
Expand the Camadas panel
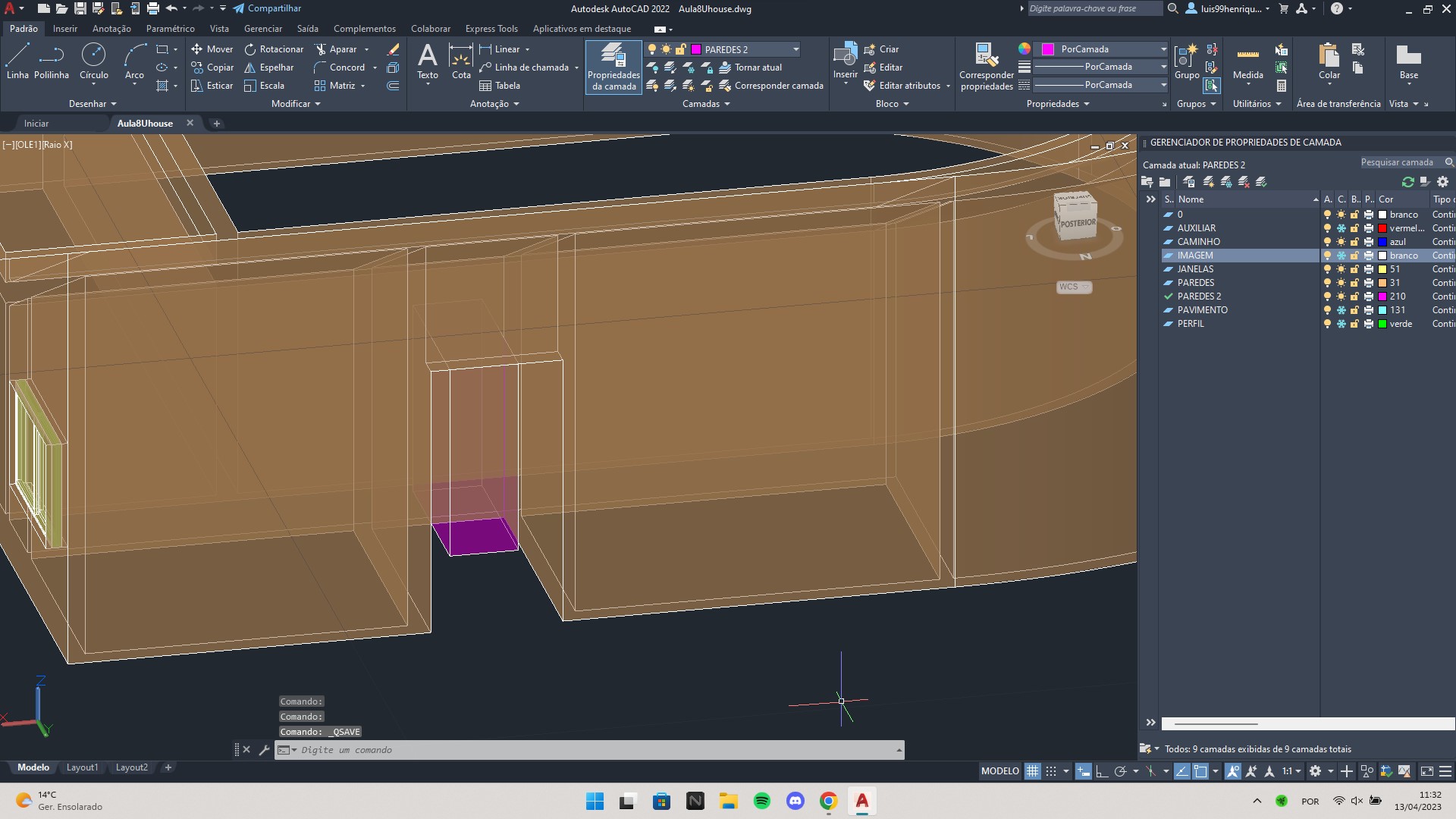pyautogui.click(x=706, y=104)
